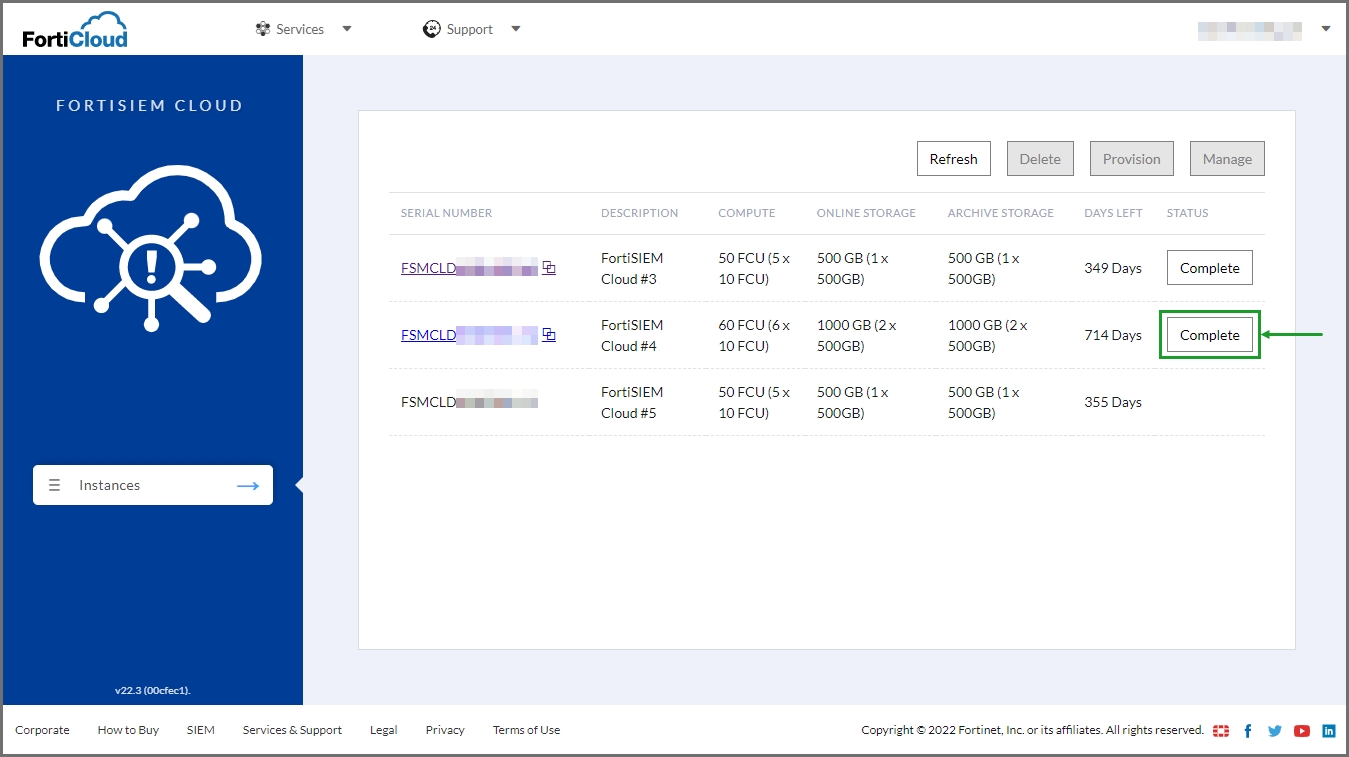Open serial number link for Cloud #4
Viewport: 1349px width, 757px height.
click(x=469, y=335)
